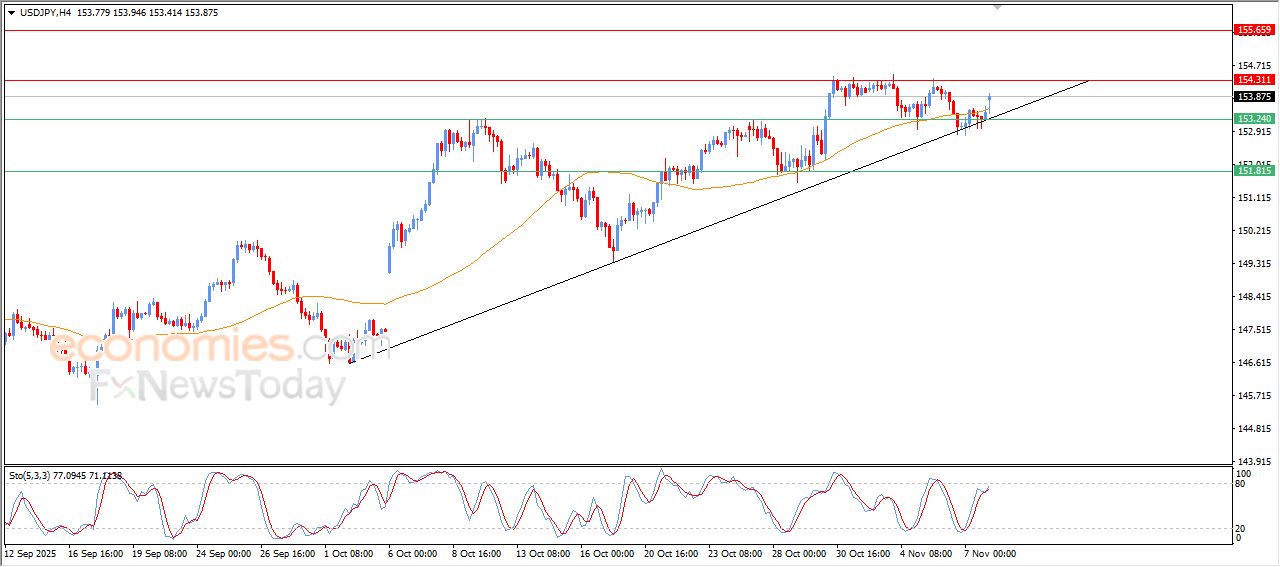This screenshot has height=567, width=1280.
Task: Click the stochastic 80 level label
Action: 1242,485
